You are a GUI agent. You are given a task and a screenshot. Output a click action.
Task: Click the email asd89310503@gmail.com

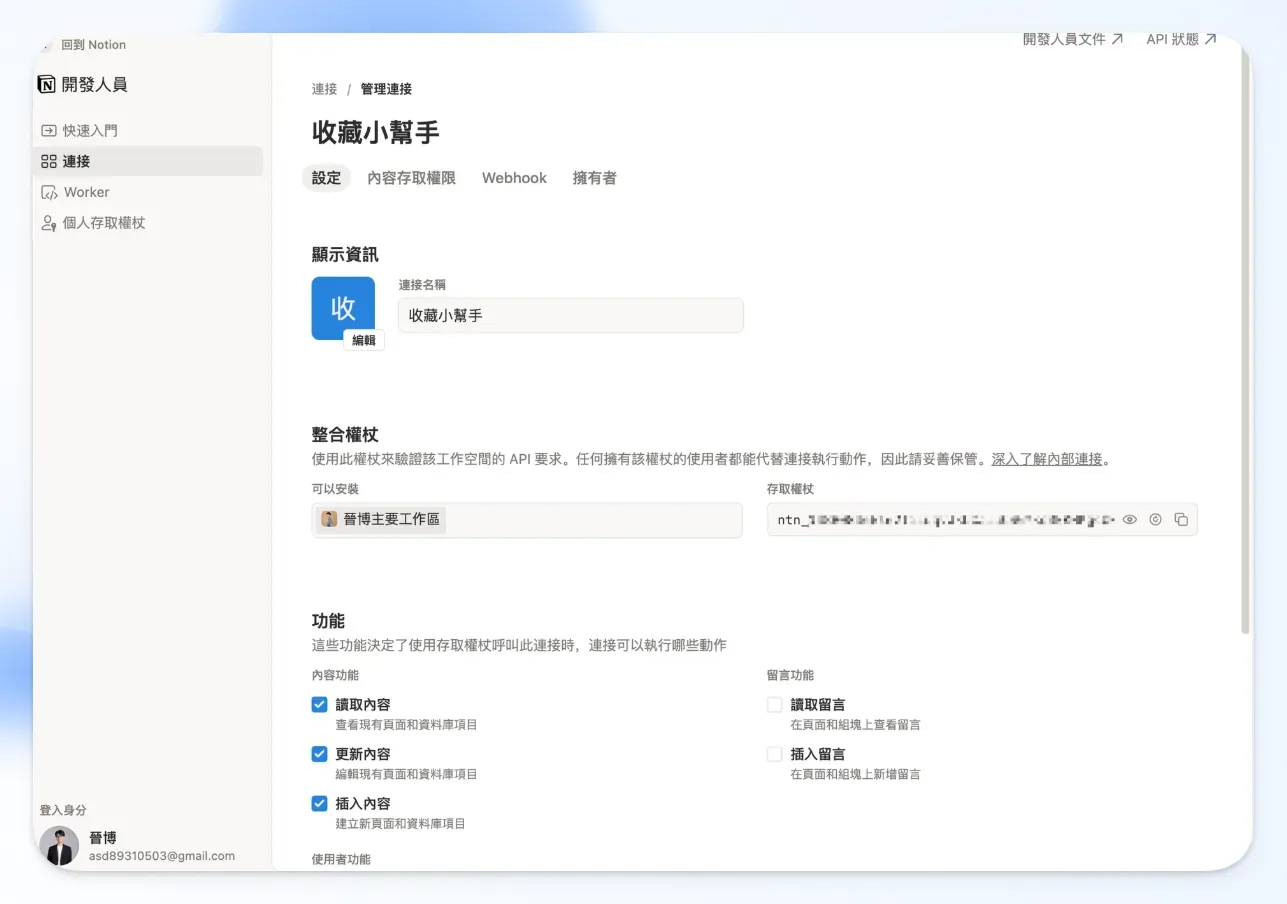point(162,856)
